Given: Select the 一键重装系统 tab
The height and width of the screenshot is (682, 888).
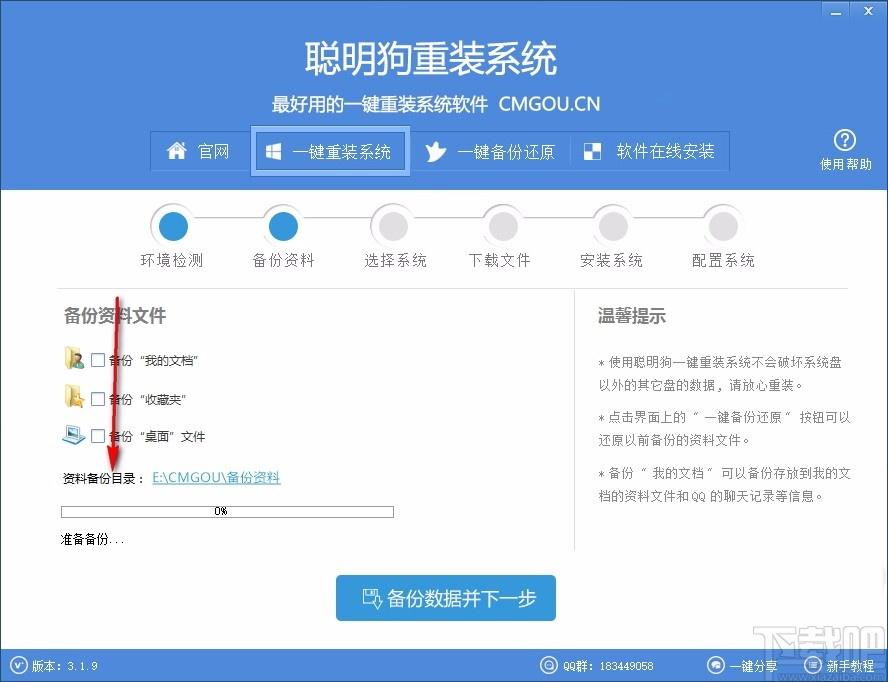Looking at the screenshot, I should (x=330, y=151).
